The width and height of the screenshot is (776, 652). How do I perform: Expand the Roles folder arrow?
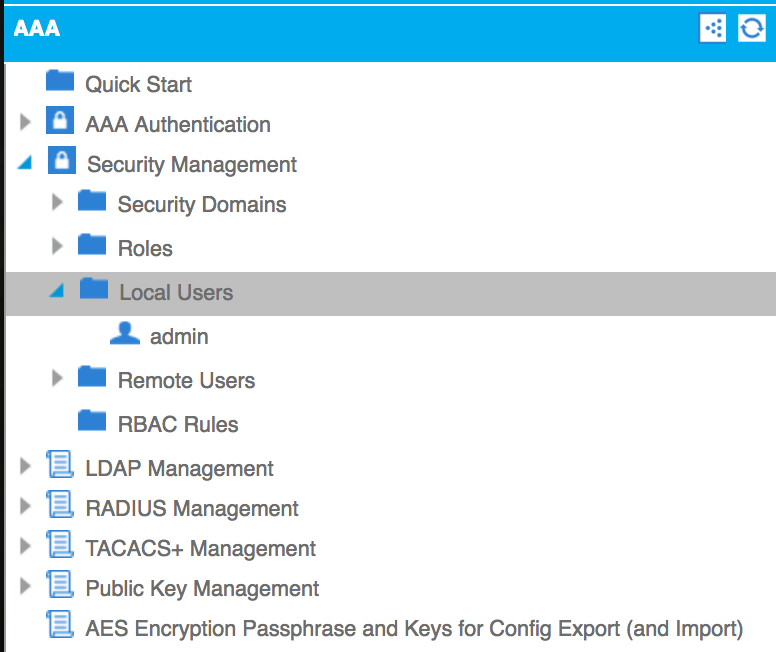click(57, 246)
